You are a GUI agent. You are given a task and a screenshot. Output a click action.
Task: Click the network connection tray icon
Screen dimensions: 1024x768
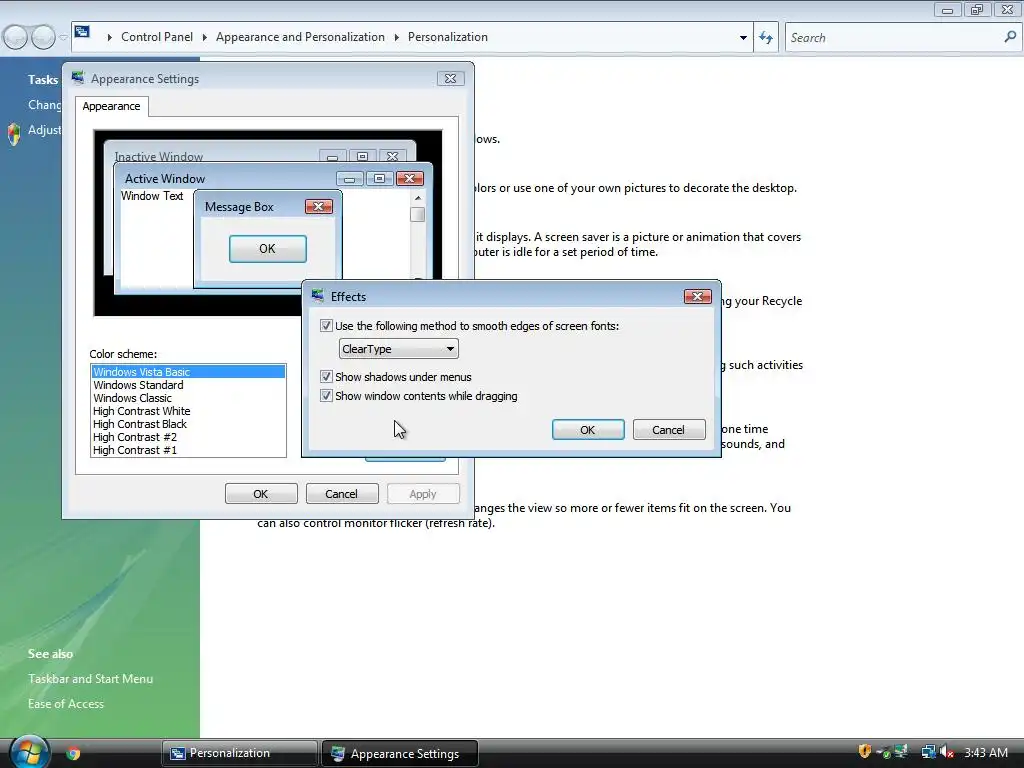[928, 752]
